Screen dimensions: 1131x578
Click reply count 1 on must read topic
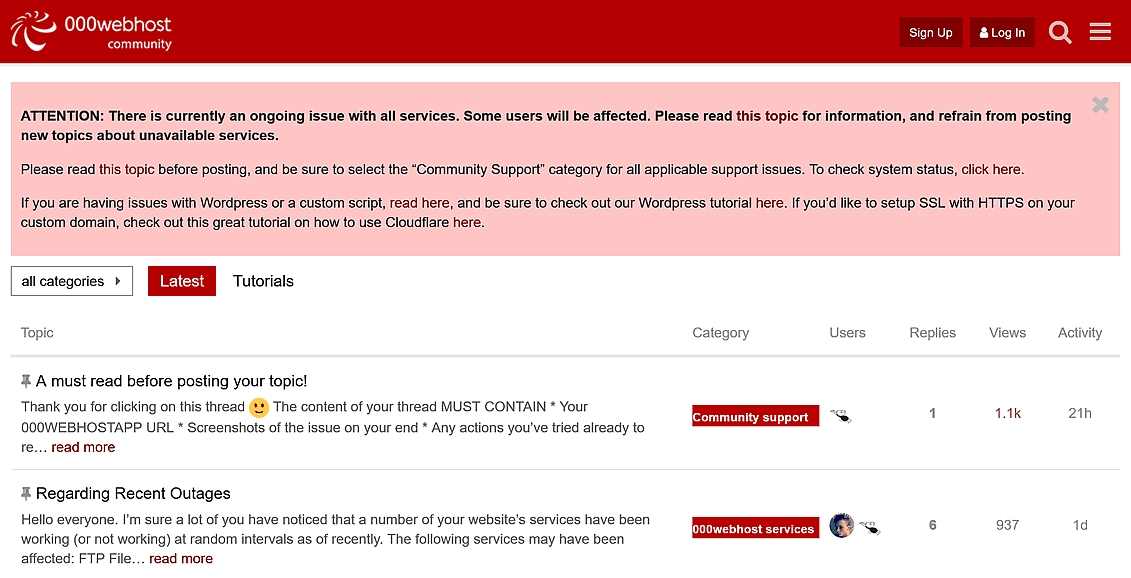(x=933, y=413)
